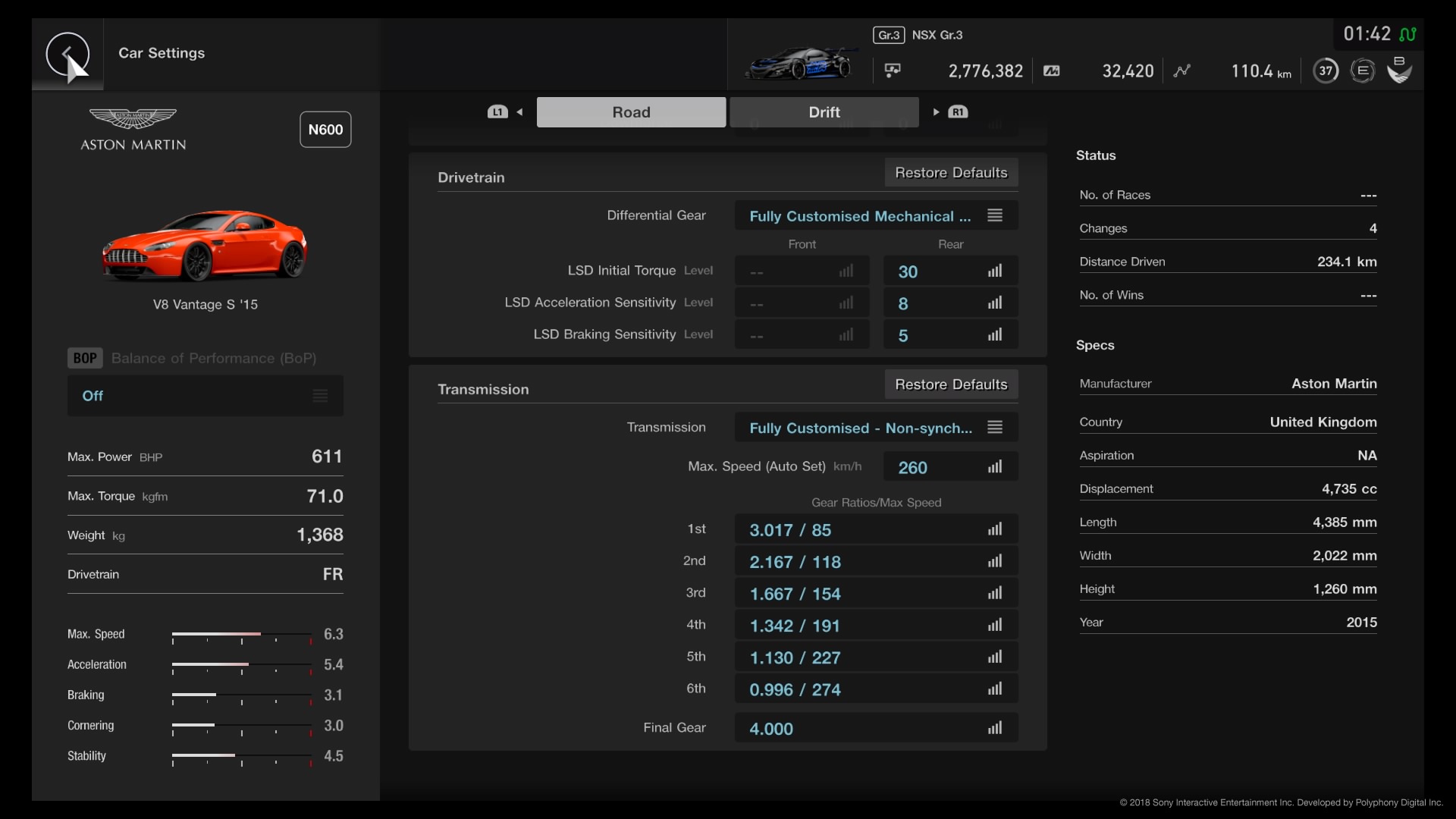Click the back arrow to exit Car Settings
The width and height of the screenshot is (1456, 819).
(68, 55)
